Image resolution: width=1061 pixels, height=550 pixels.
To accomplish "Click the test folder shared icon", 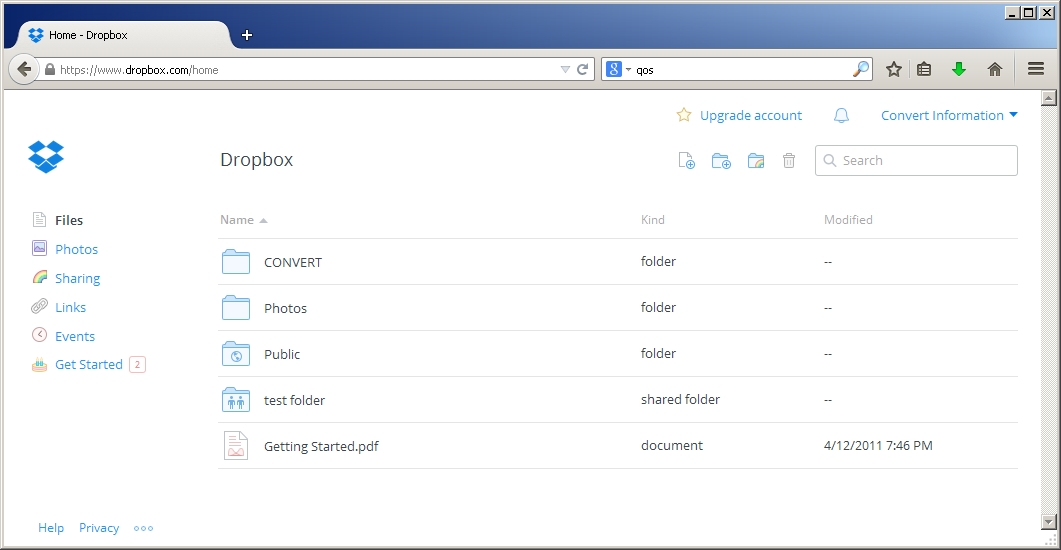I will click(236, 400).
